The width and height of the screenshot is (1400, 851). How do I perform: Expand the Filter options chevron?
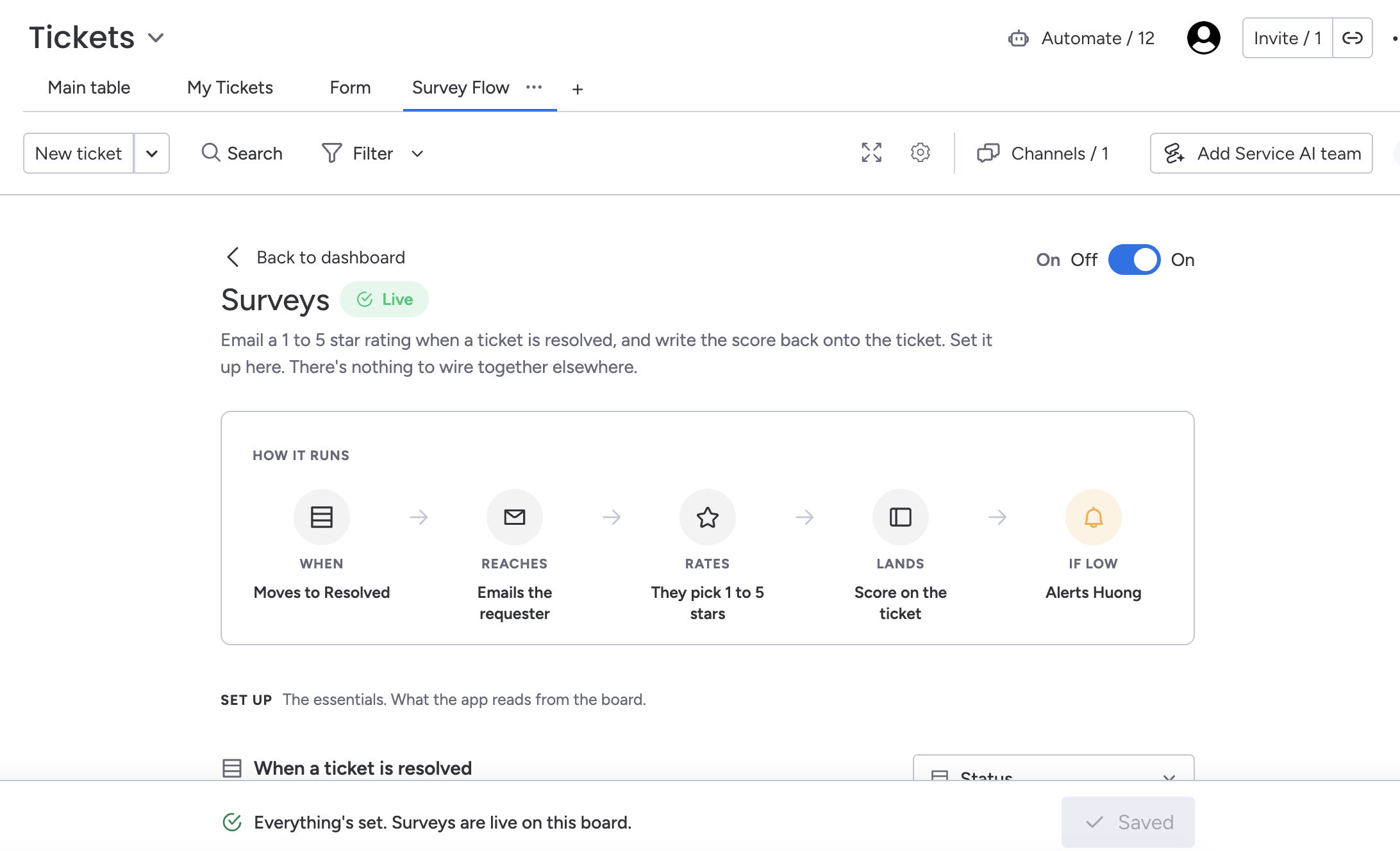417,153
